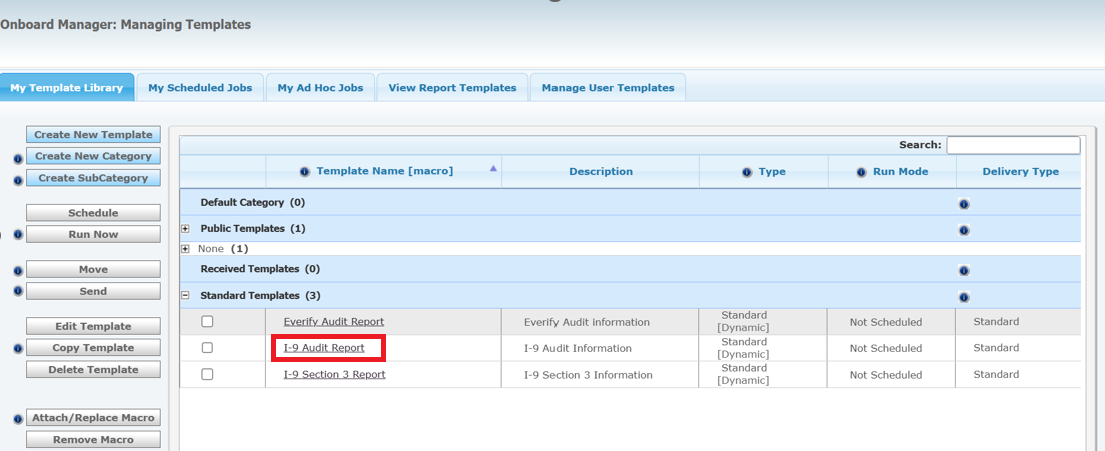The height and width of the screenshot is (451, 1105).
Task: Click info icon in Type column header
Action: (747, 172)
